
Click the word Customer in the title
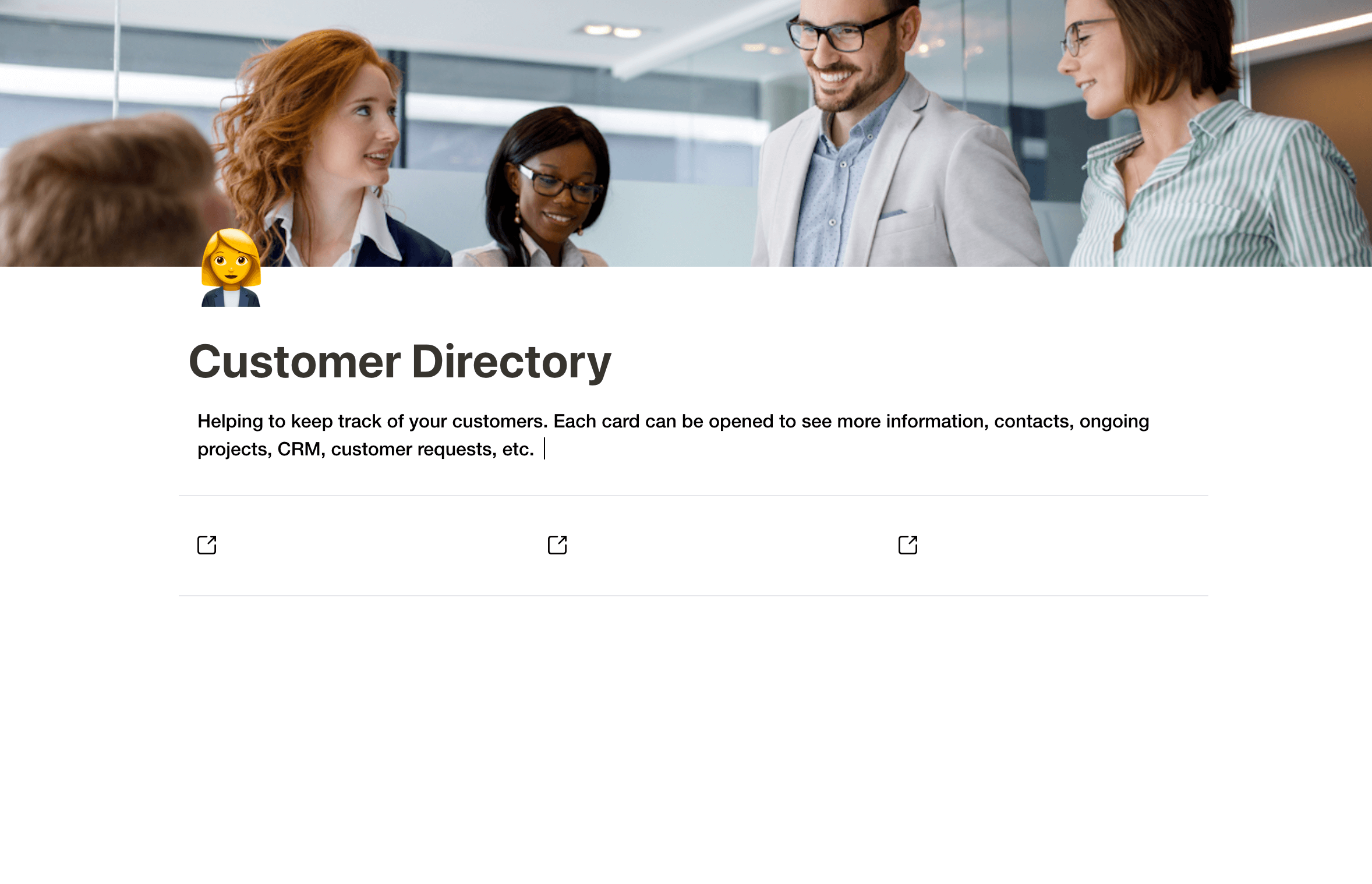tap(295, 362)
